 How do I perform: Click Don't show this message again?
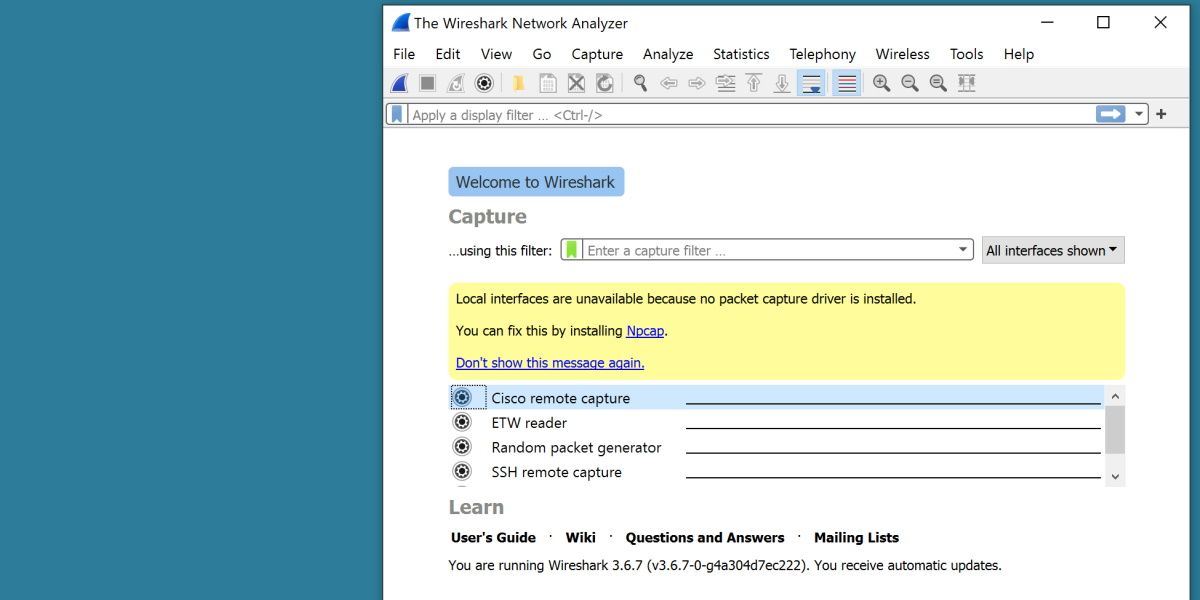[550, 363]
